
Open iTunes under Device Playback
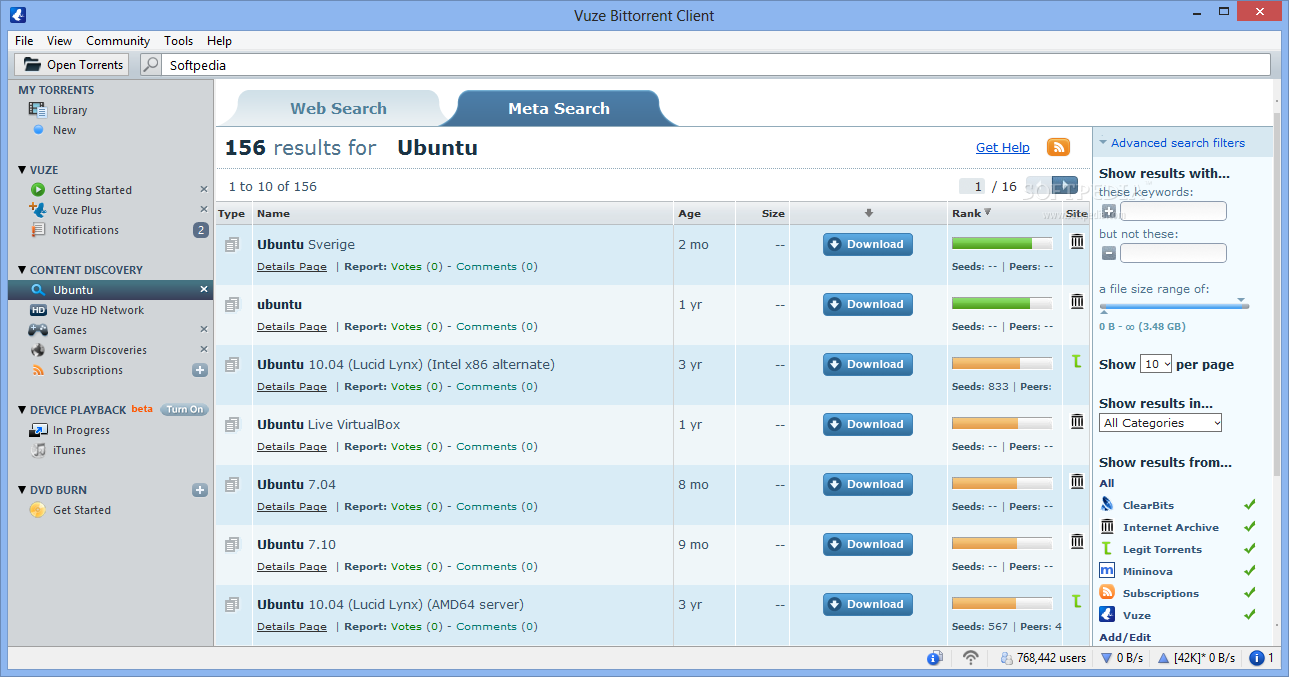[x=67, y=450]
